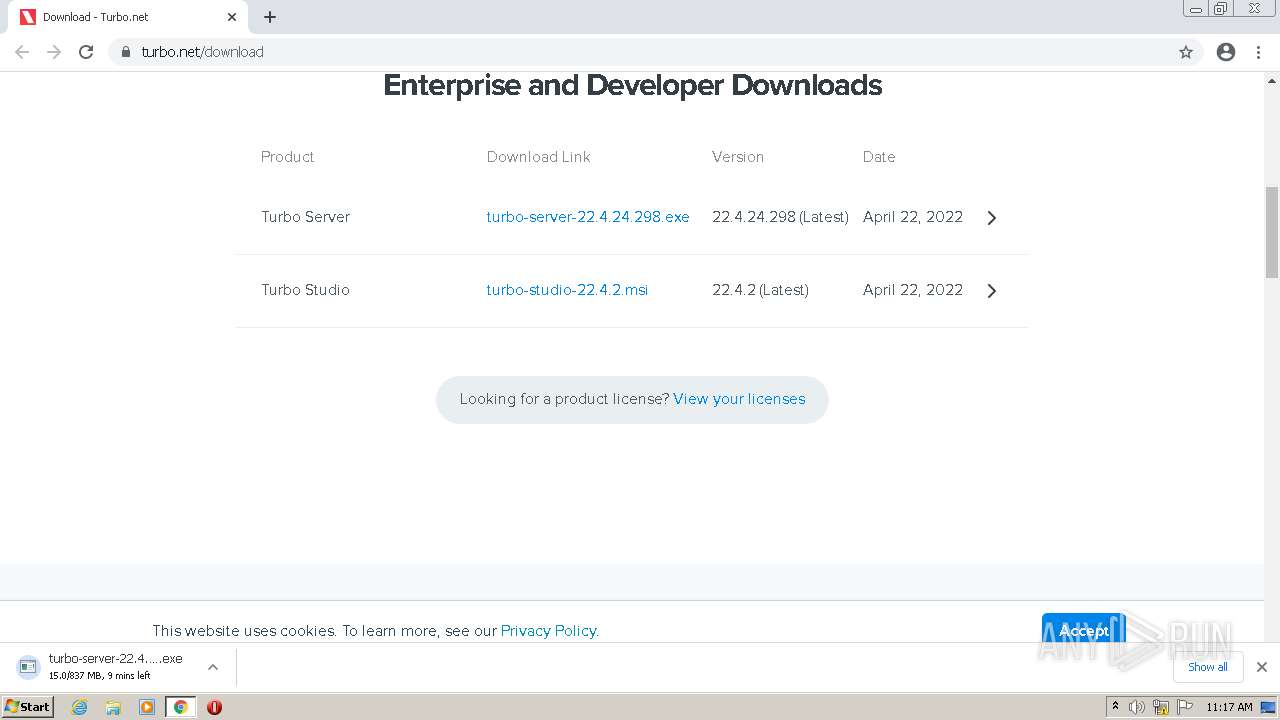Image resolution: width=1280 pixels, height=720 pixels.
Task: Click the Turbo Server product name
Action: 305,217
